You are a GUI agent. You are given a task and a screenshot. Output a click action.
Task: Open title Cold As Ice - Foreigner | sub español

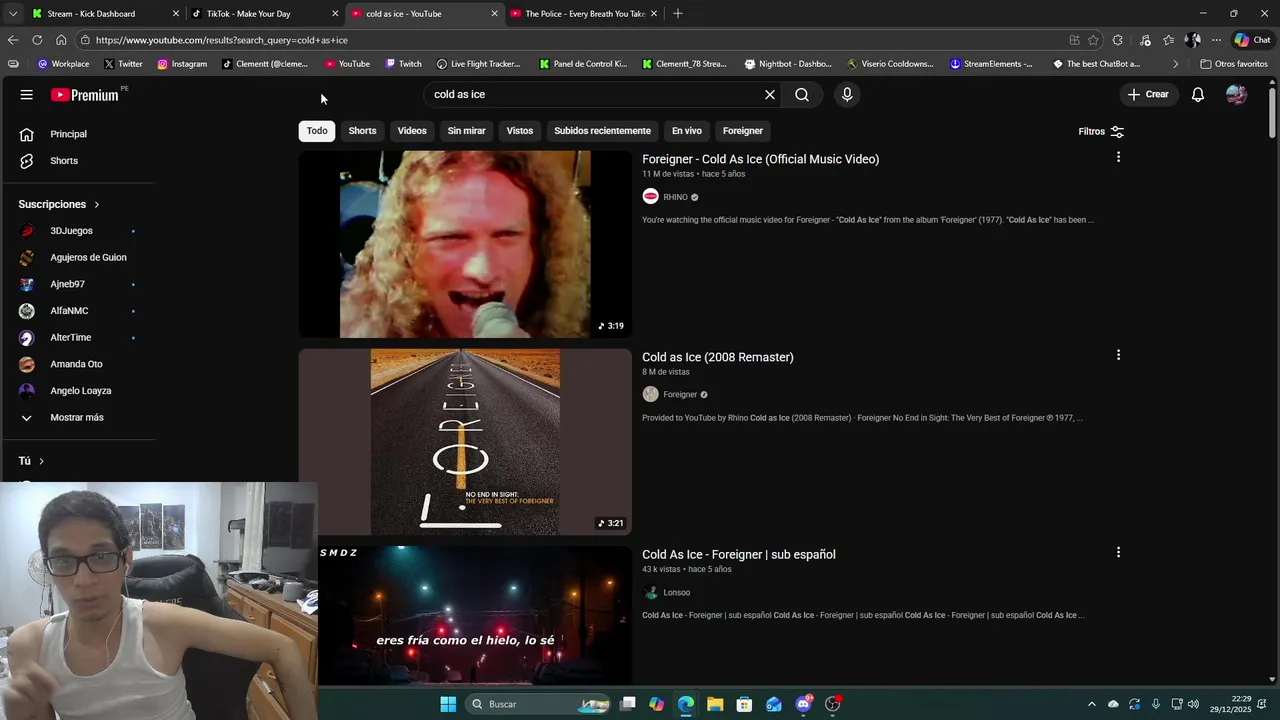pos(738,554)
